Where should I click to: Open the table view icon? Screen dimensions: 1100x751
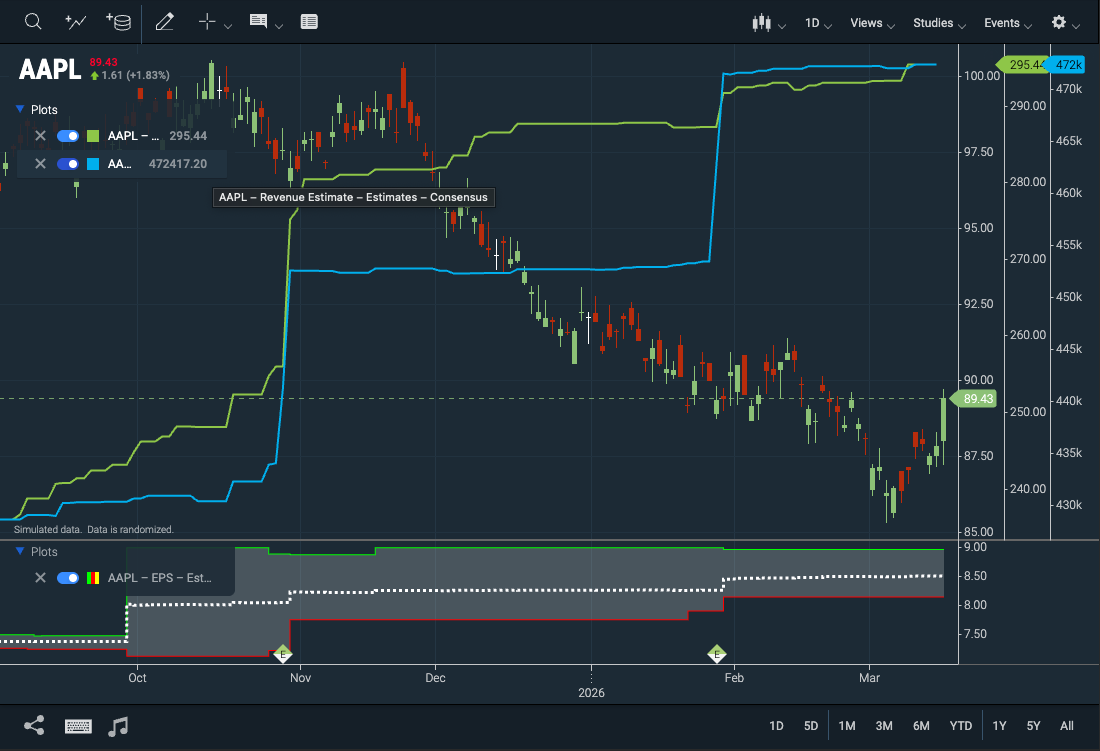click(309, 22)
